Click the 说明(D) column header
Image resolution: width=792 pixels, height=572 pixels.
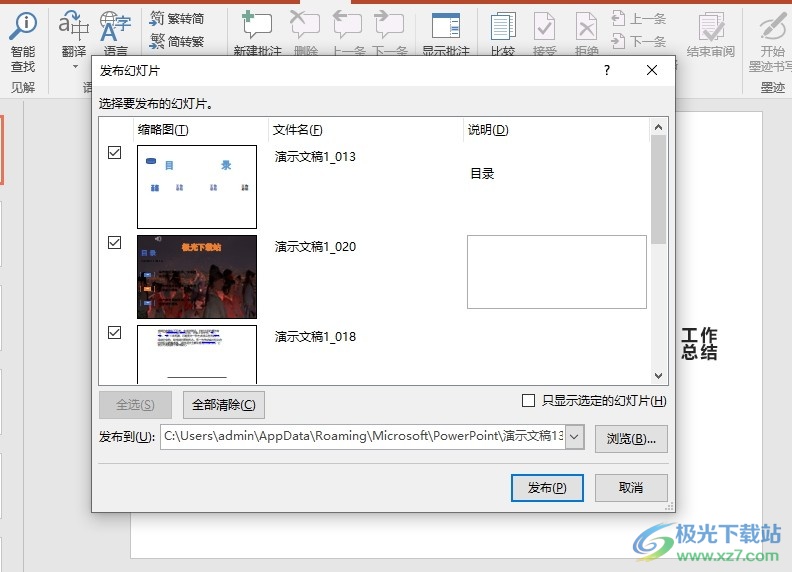coord(556,130)
